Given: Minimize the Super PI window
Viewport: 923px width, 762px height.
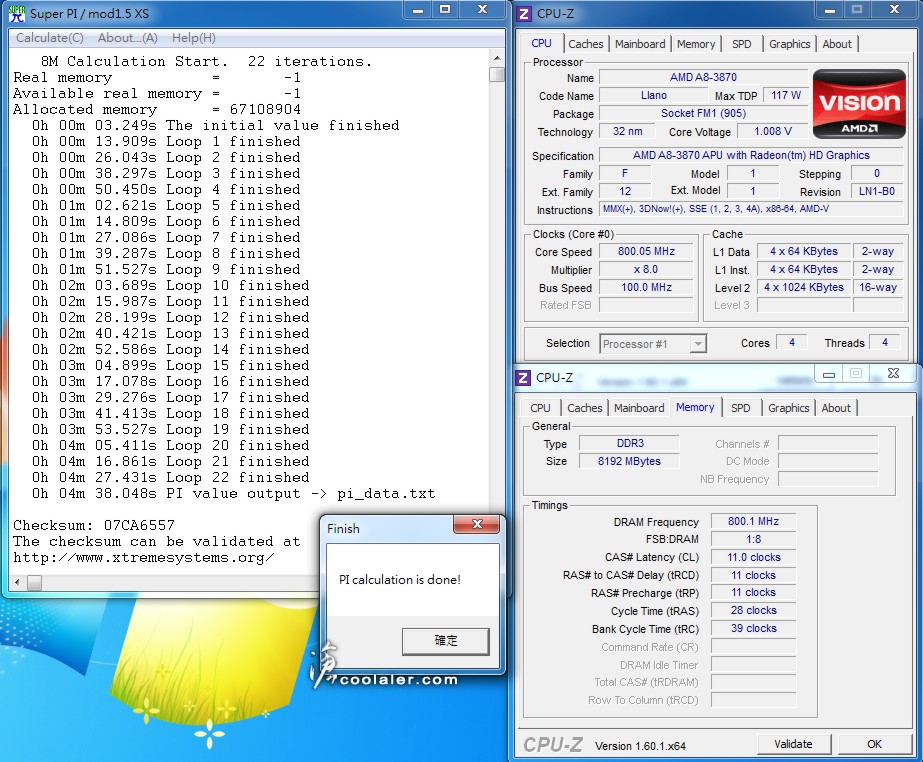Looking at the screenshot, I should (x=418, y=10).
